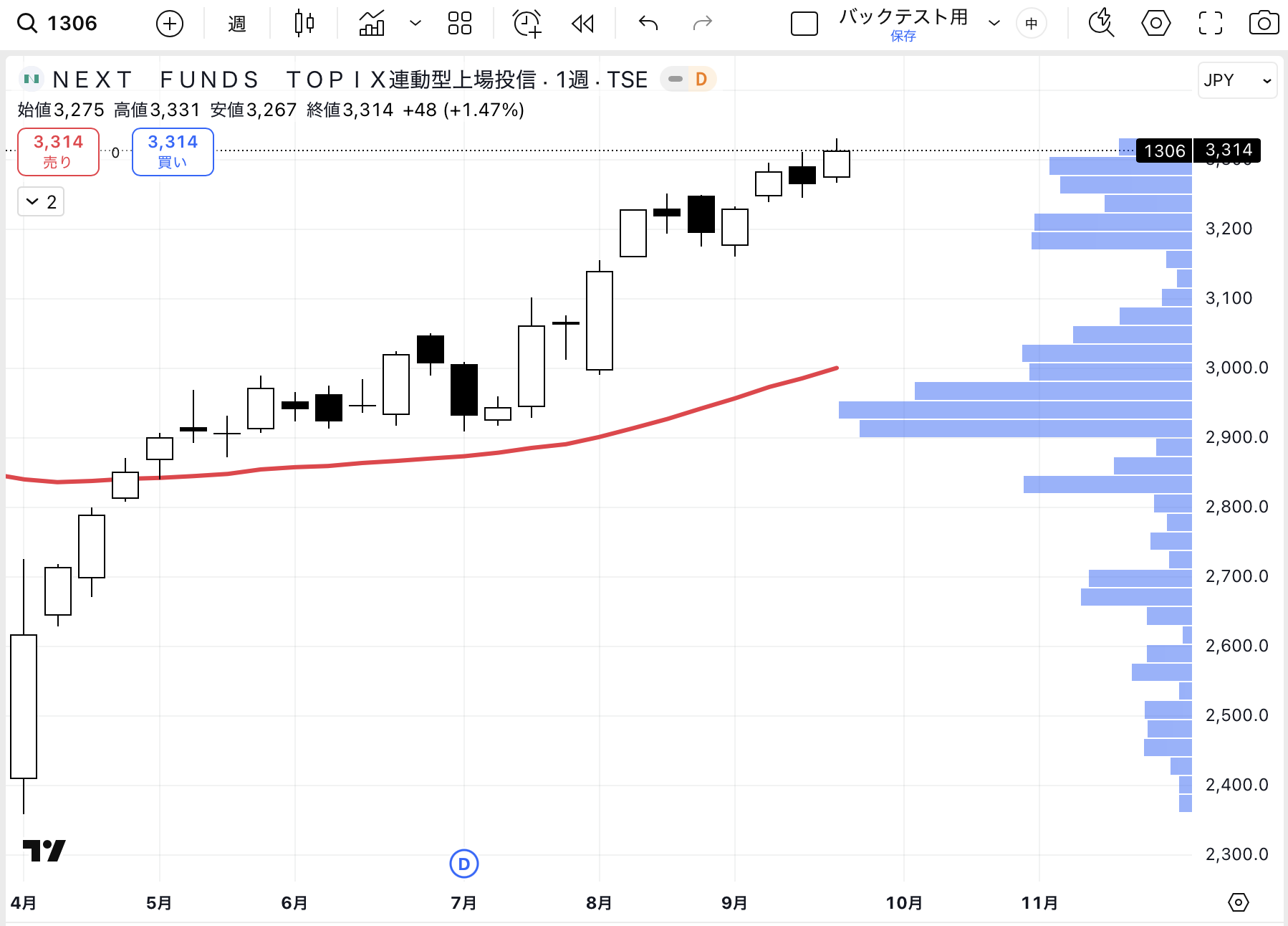Click the NEXT FUNDS TOPIX symbol title
The height and width of the screenshot is (926, 1288).
pyautogui.click(x=350, y=80)
